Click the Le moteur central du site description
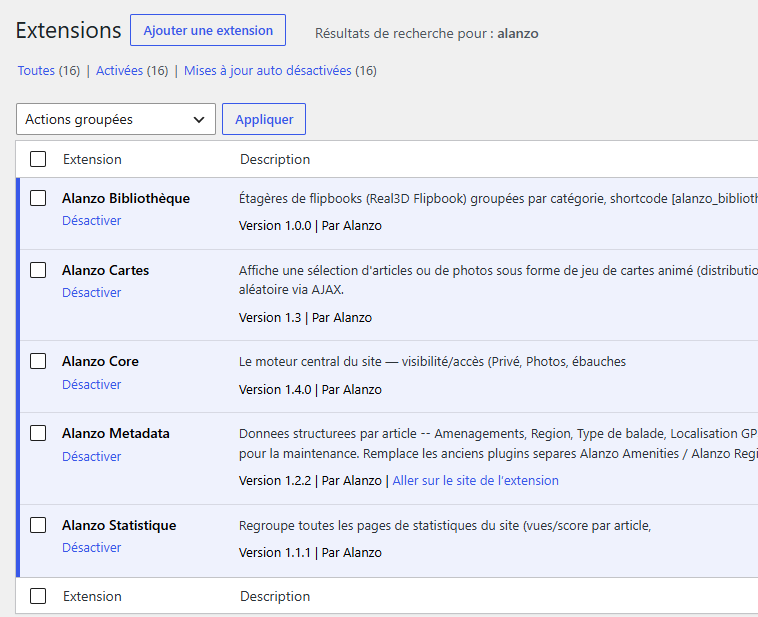The width and height of the screenshot is (758, 617). click(432, 362)
